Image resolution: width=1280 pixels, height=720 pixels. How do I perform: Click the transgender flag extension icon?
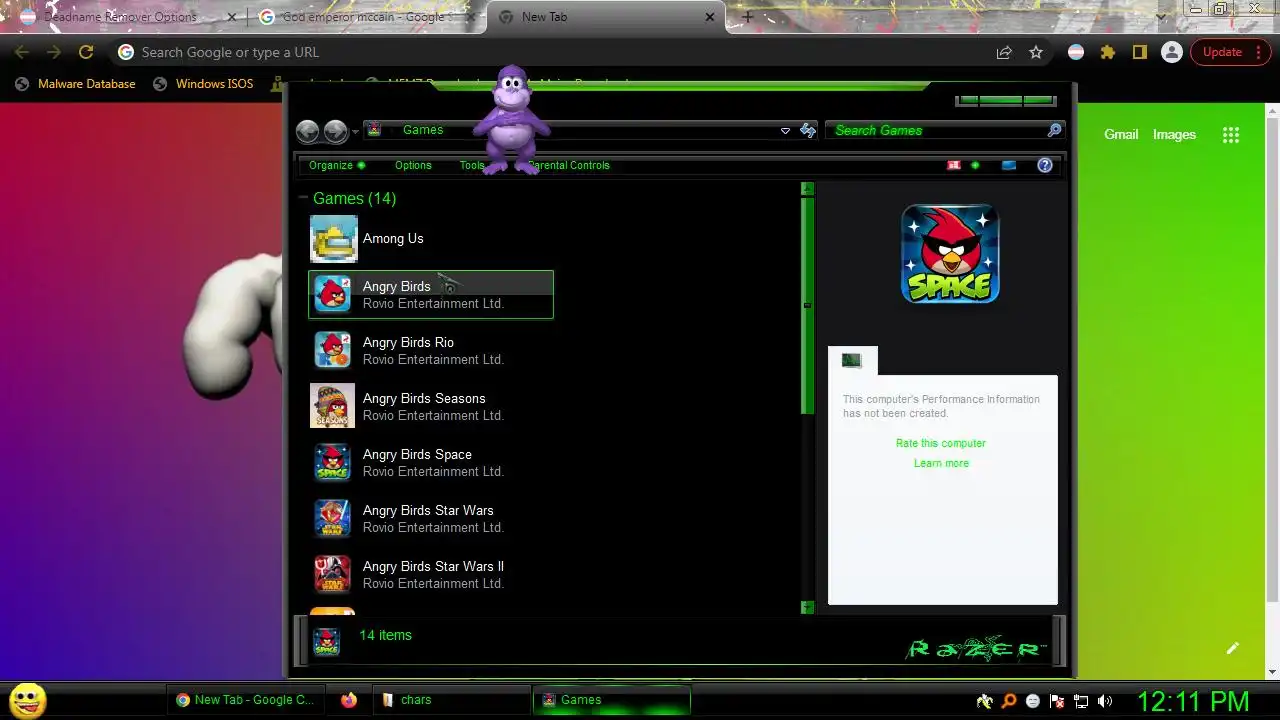(1076, 52)
